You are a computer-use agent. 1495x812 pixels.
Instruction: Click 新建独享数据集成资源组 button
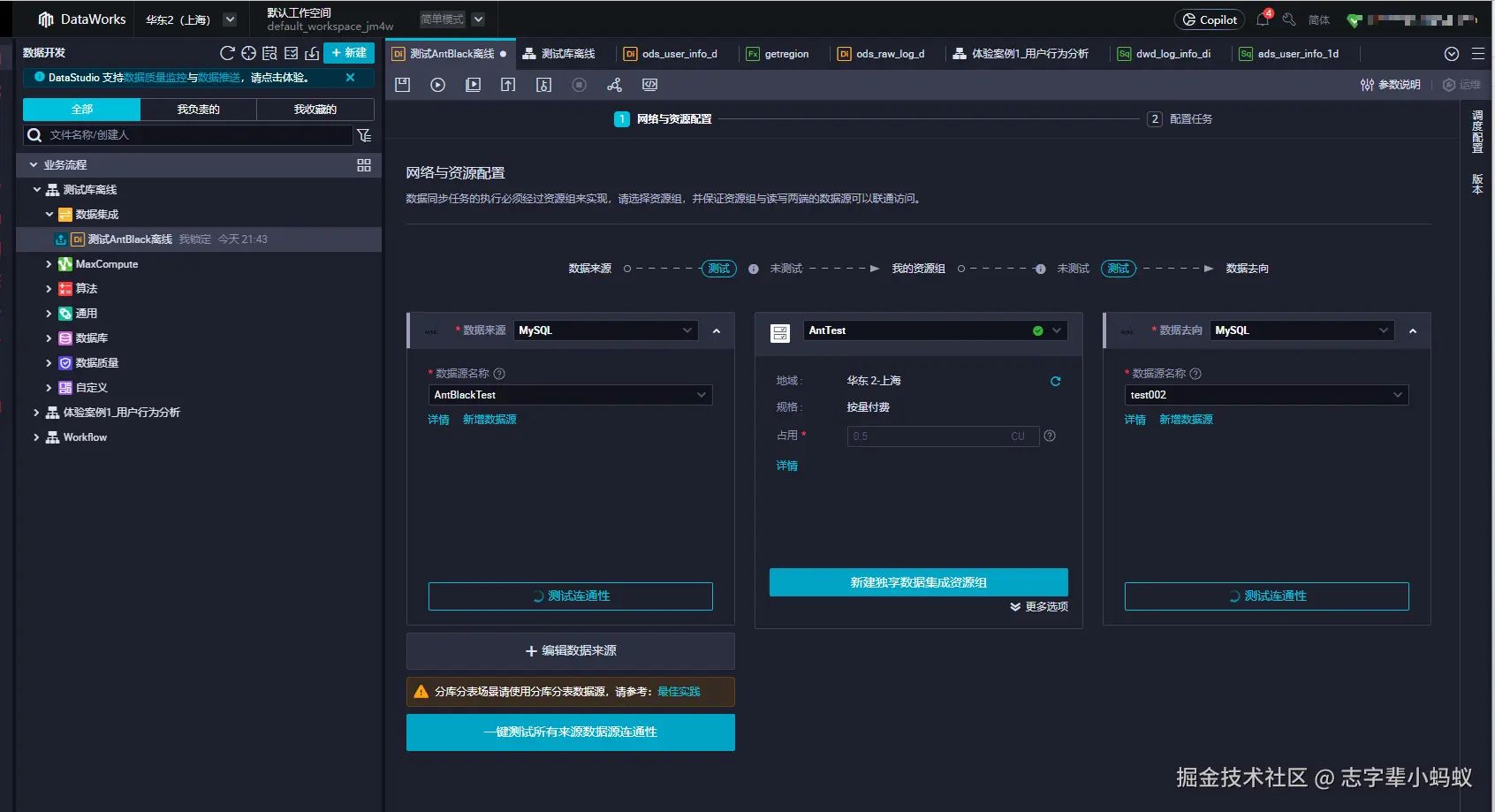(x=919, y=582)
